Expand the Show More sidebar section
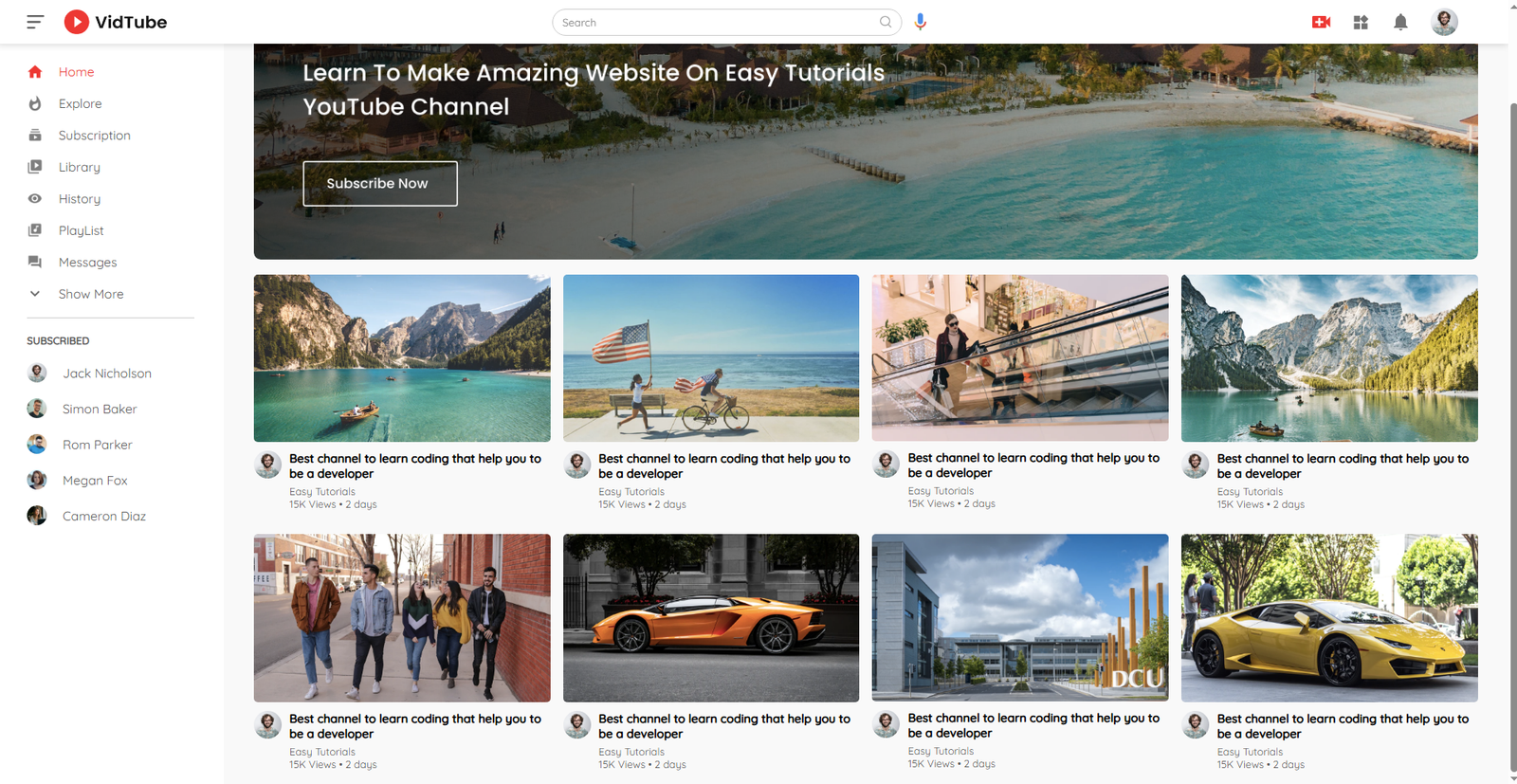Screen dimensions: 1517x784 (x=90, y=294)
